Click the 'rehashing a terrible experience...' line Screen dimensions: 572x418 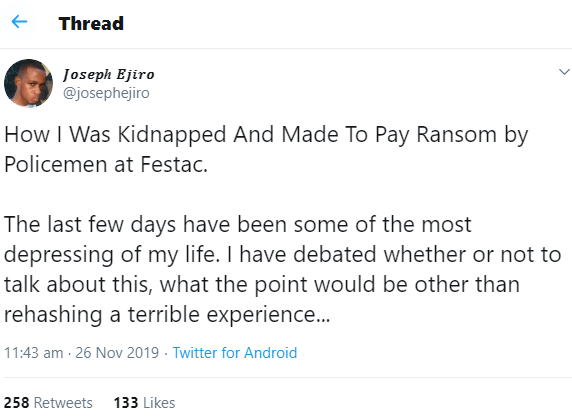pos(167,314)
